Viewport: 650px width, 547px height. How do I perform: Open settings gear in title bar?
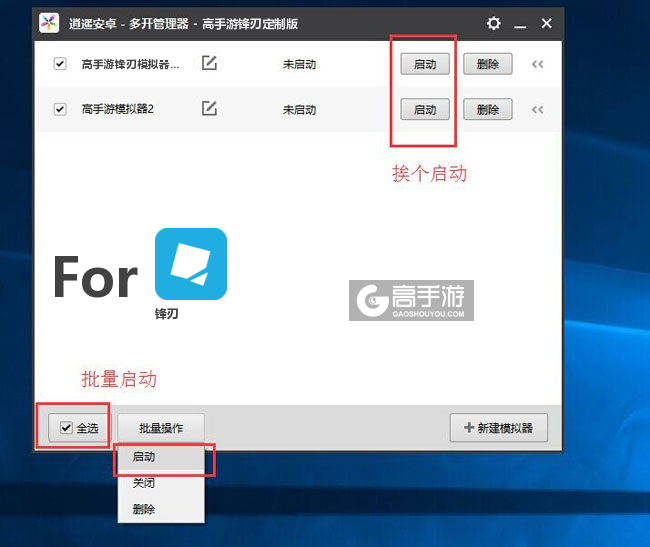[493, 23]
